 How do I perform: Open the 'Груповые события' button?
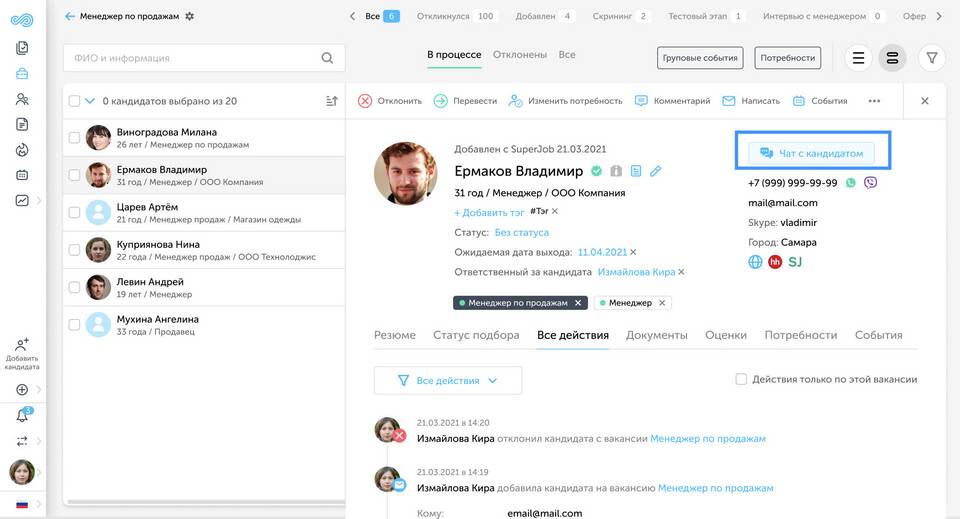coord(700,58)
